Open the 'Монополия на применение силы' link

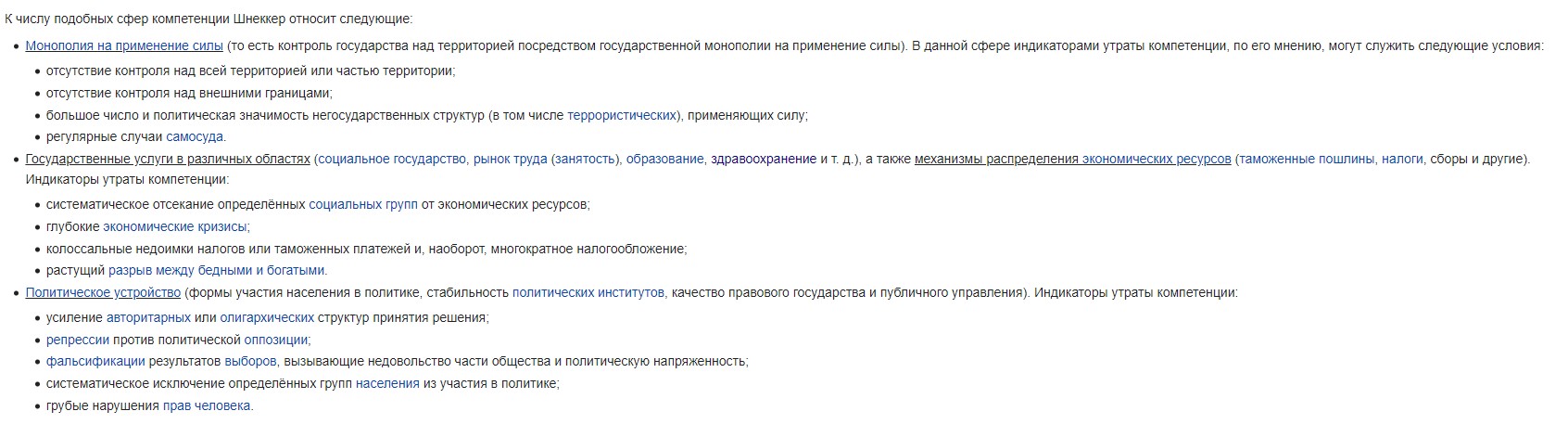point(124,45)
